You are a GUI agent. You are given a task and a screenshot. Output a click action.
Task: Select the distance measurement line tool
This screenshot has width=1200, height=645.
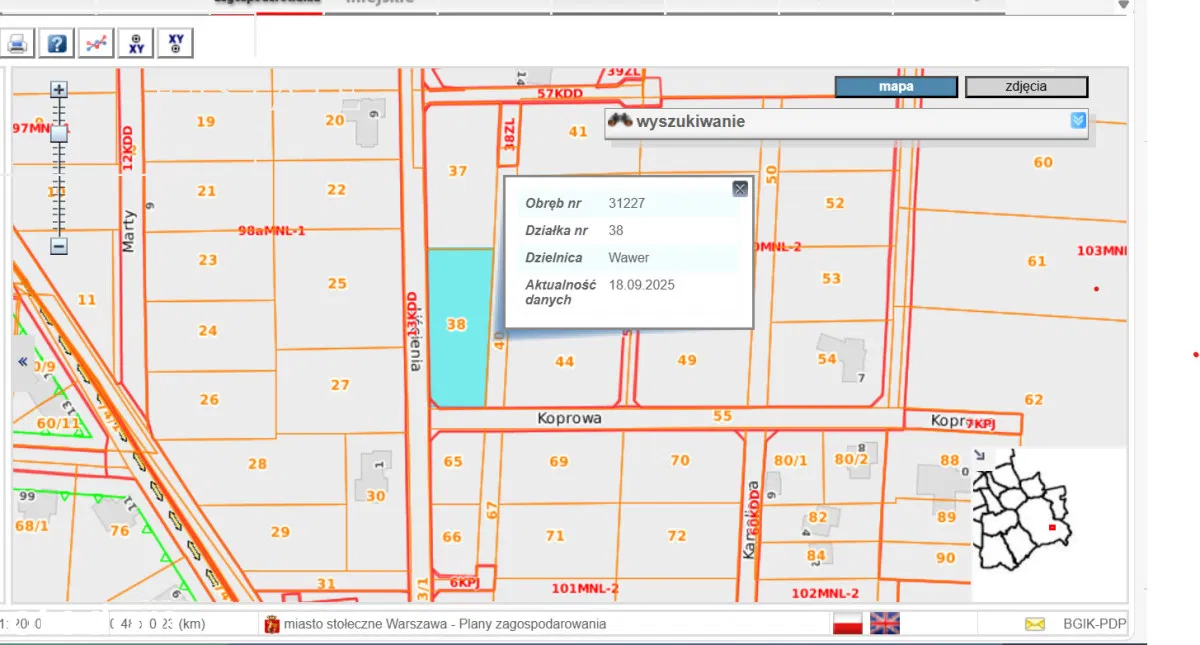point(96,43)
